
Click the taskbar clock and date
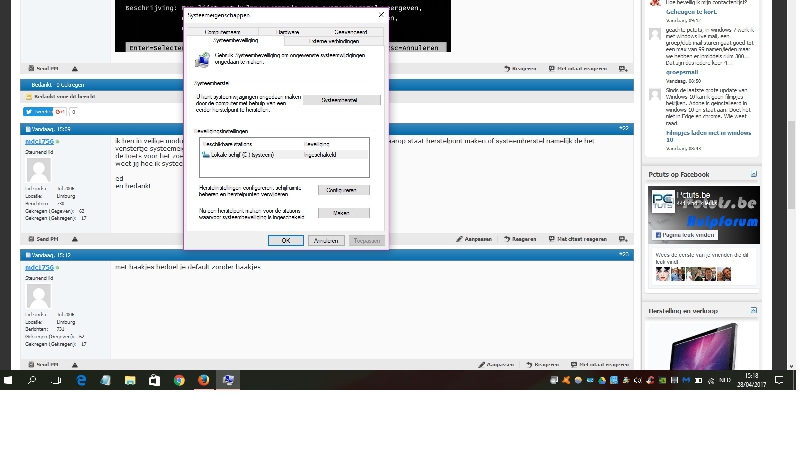pyautogui.click(x=752, y=380)
